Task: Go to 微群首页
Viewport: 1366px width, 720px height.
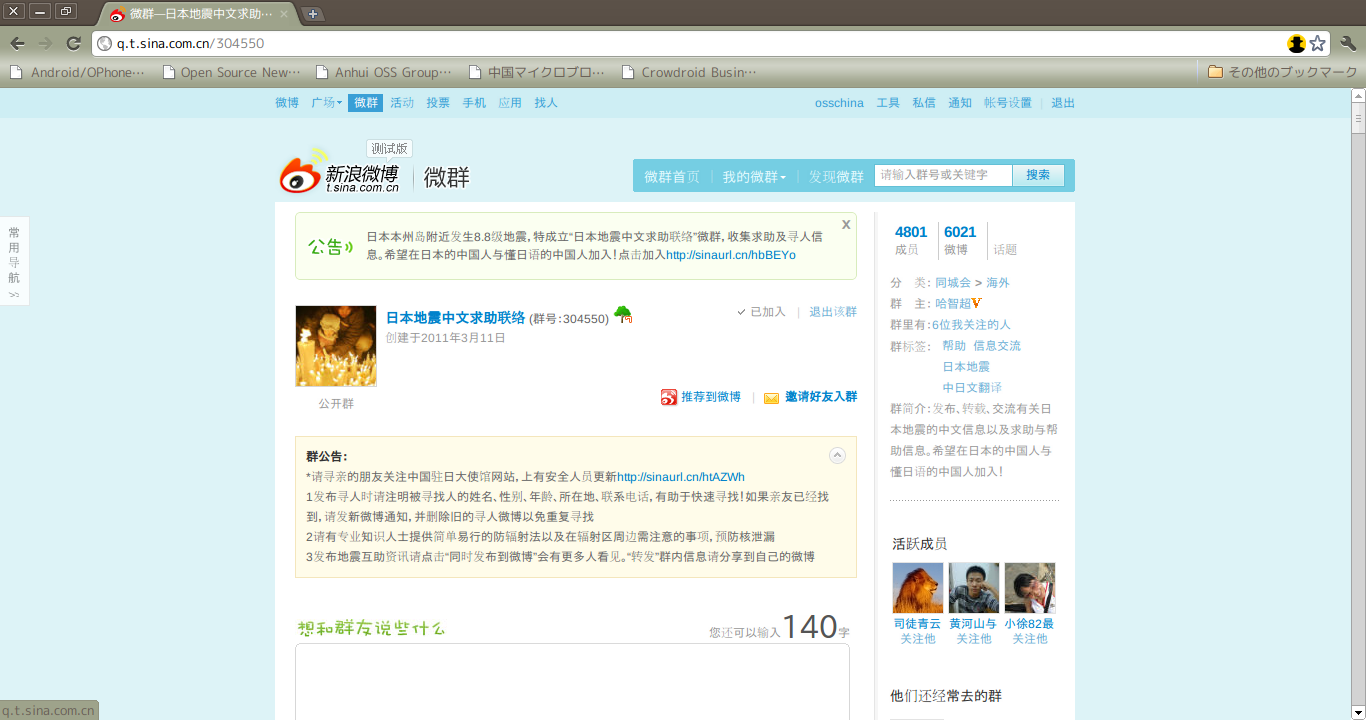Action: coord(672,176)
